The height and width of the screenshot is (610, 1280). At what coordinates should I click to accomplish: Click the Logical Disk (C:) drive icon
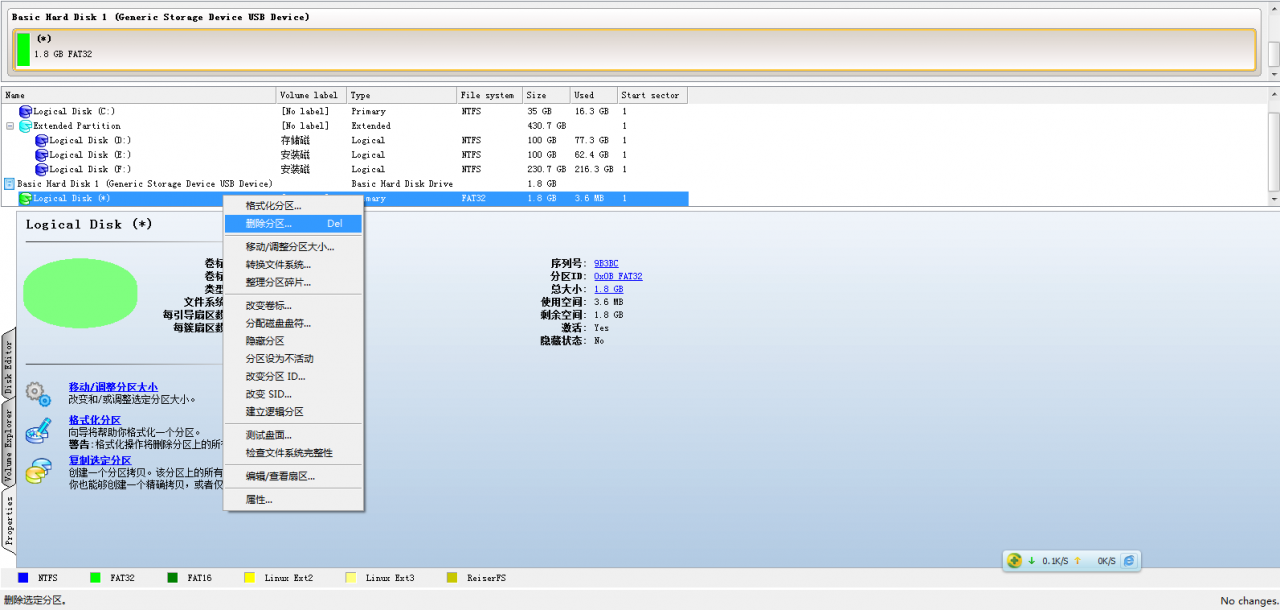pyautogui.click(x=26, y=112)
